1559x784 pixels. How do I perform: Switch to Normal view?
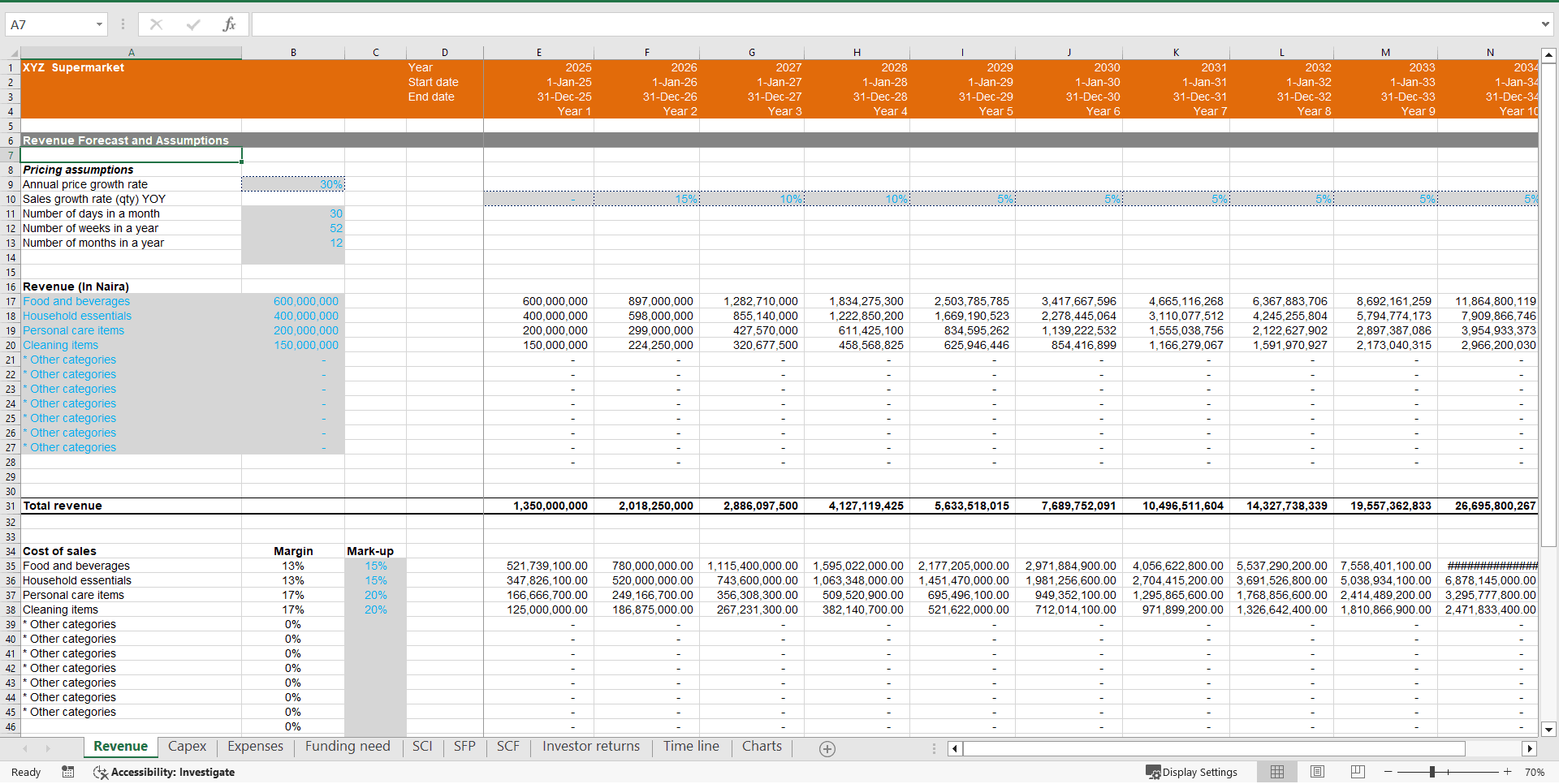[x=1277, y=772]
